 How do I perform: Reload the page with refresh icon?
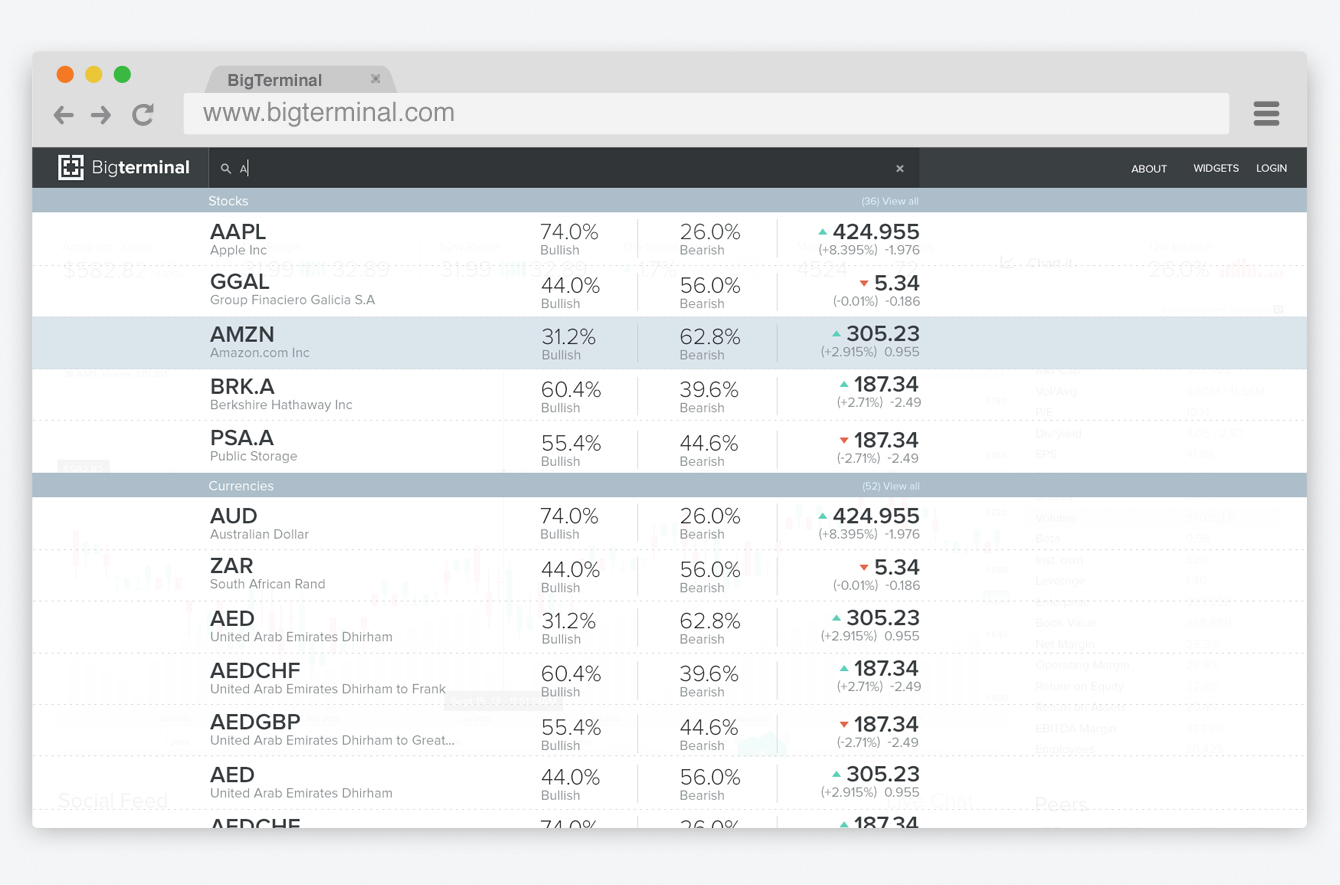click(x=143, y=114)
